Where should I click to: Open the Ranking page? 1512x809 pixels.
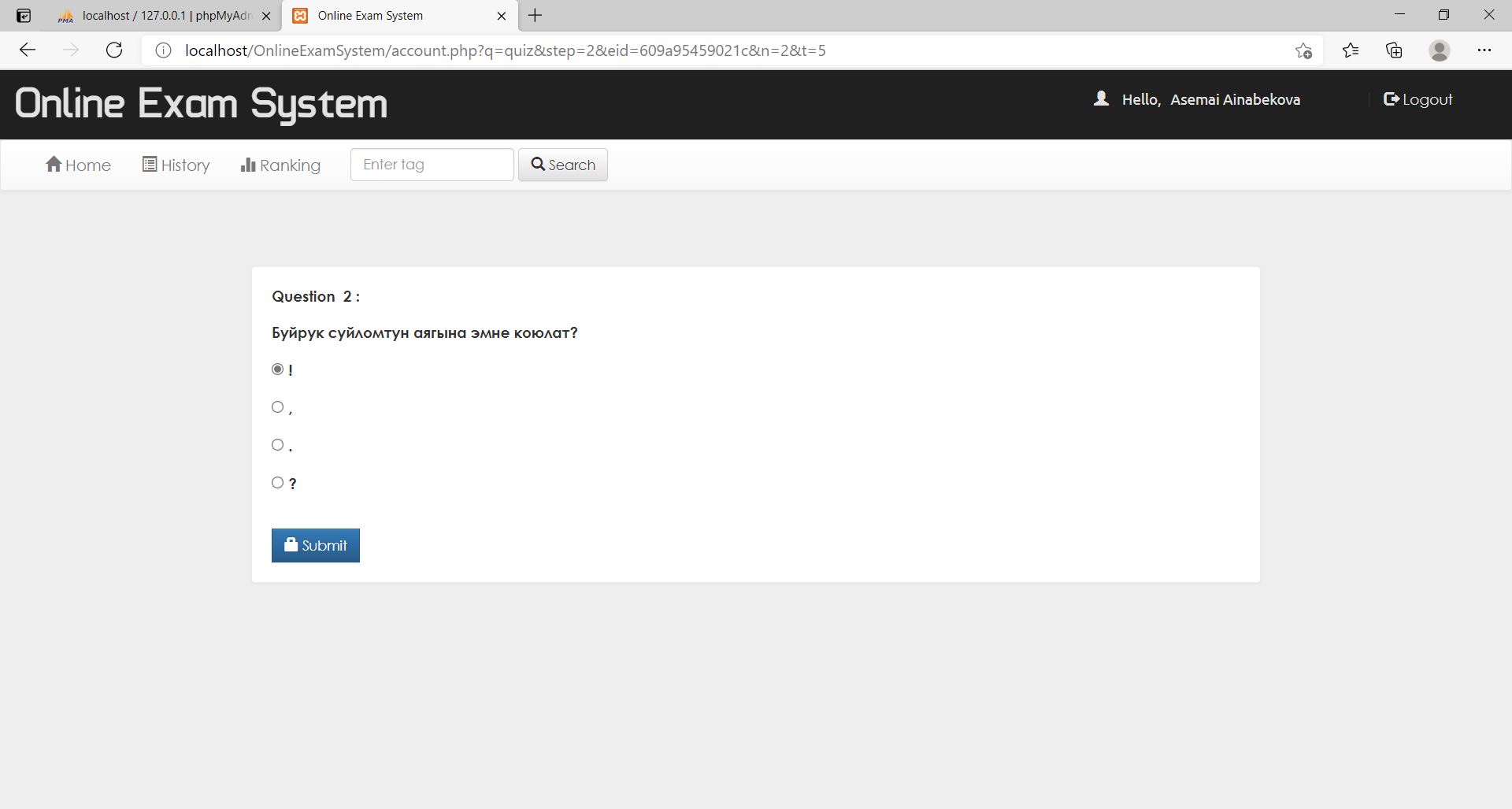point(280,165)
